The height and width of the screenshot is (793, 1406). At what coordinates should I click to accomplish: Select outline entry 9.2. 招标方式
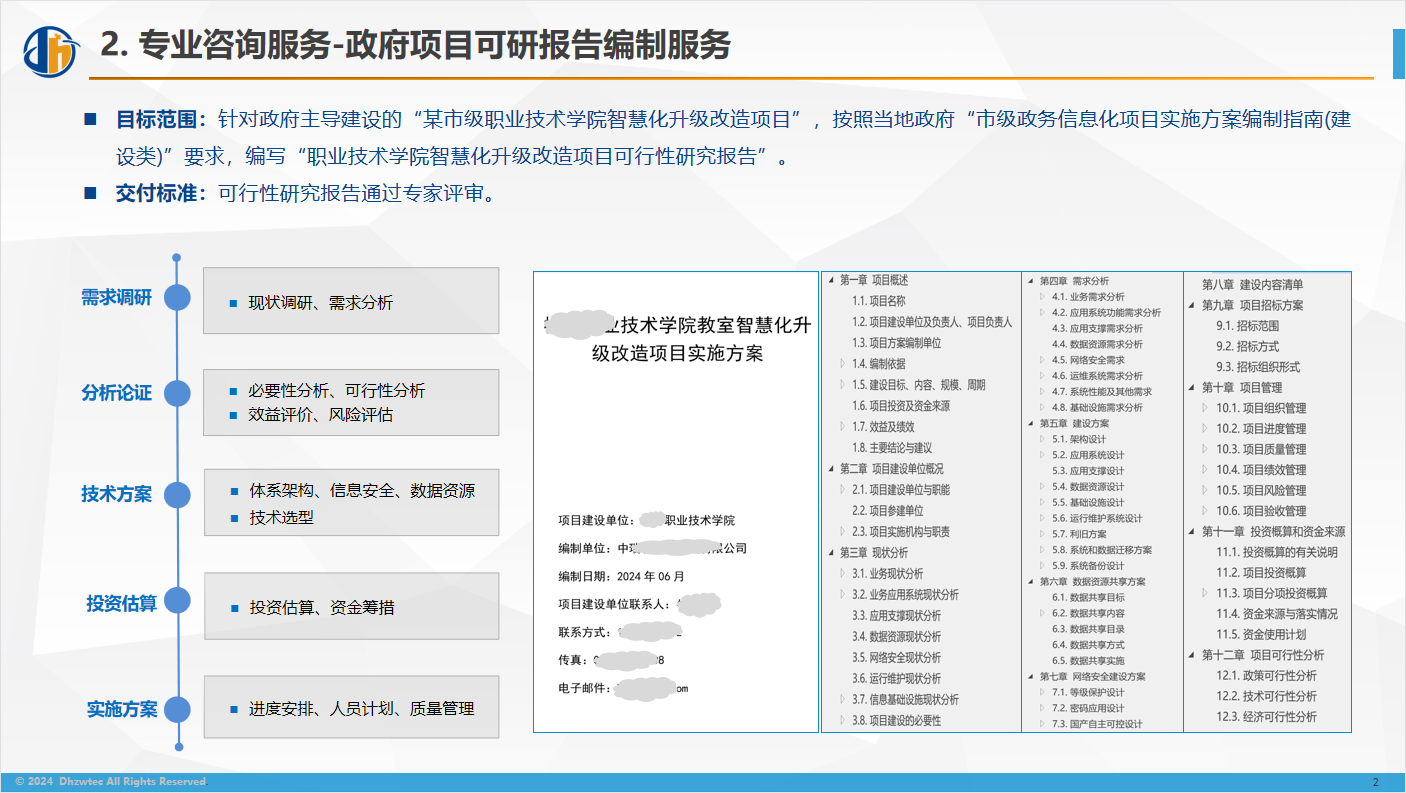point(1248,347)
